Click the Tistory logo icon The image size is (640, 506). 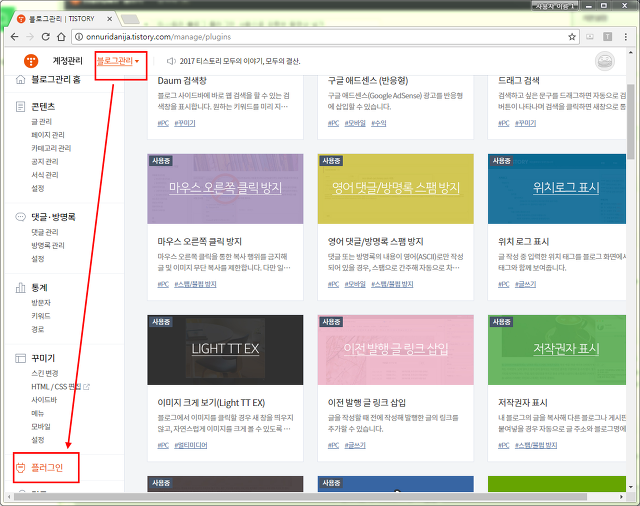[x=31, y=61]
